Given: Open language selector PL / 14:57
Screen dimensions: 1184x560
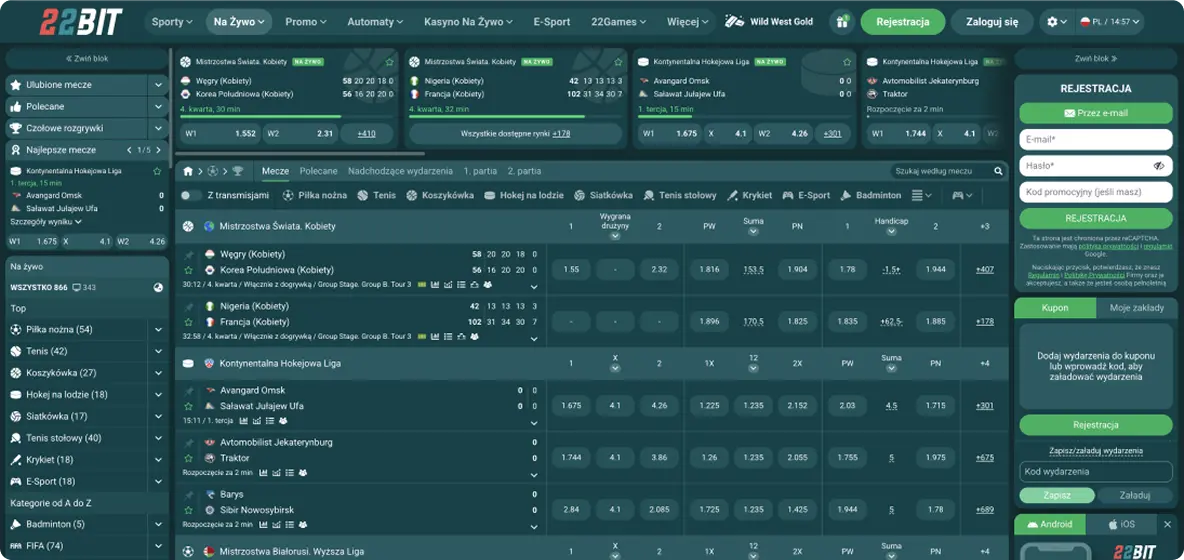Looking at the screenshot, I should 1109,22.
